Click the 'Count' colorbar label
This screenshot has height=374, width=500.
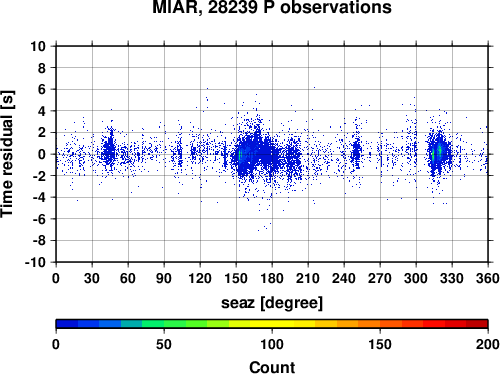click(x=272, y=367)
